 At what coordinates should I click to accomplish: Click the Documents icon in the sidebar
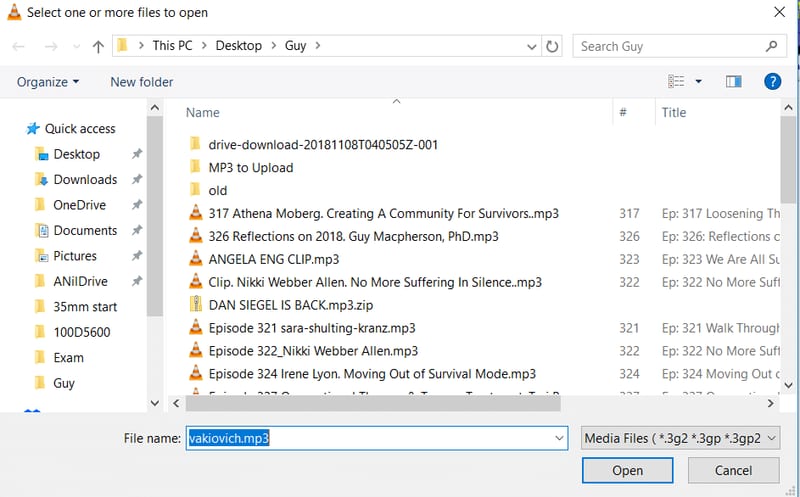pyautogui.click(x=41, y=230)
